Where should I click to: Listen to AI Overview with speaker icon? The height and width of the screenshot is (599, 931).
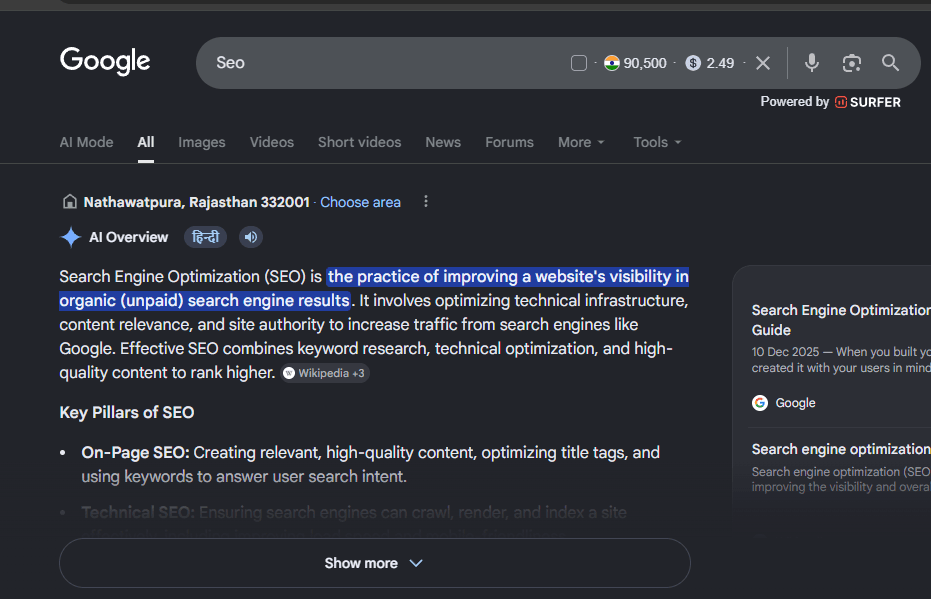[251, 237]
